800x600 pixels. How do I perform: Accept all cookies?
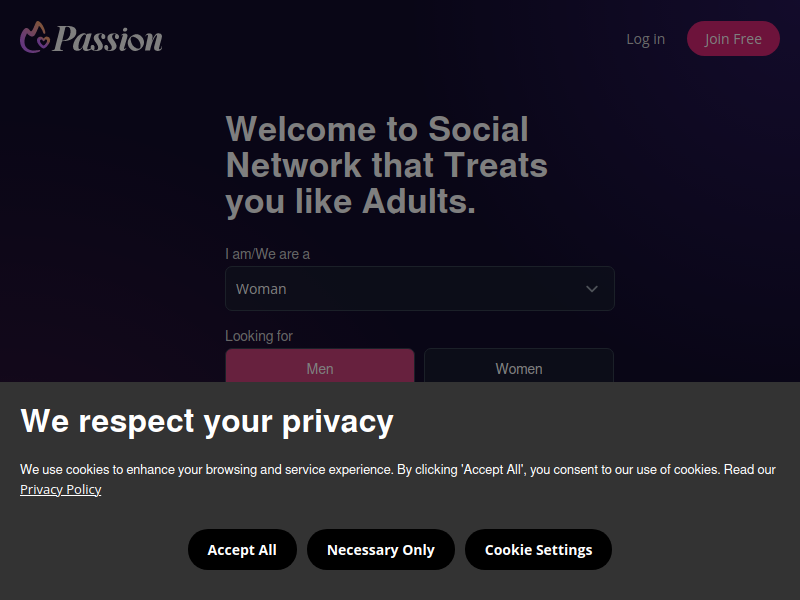242,549
